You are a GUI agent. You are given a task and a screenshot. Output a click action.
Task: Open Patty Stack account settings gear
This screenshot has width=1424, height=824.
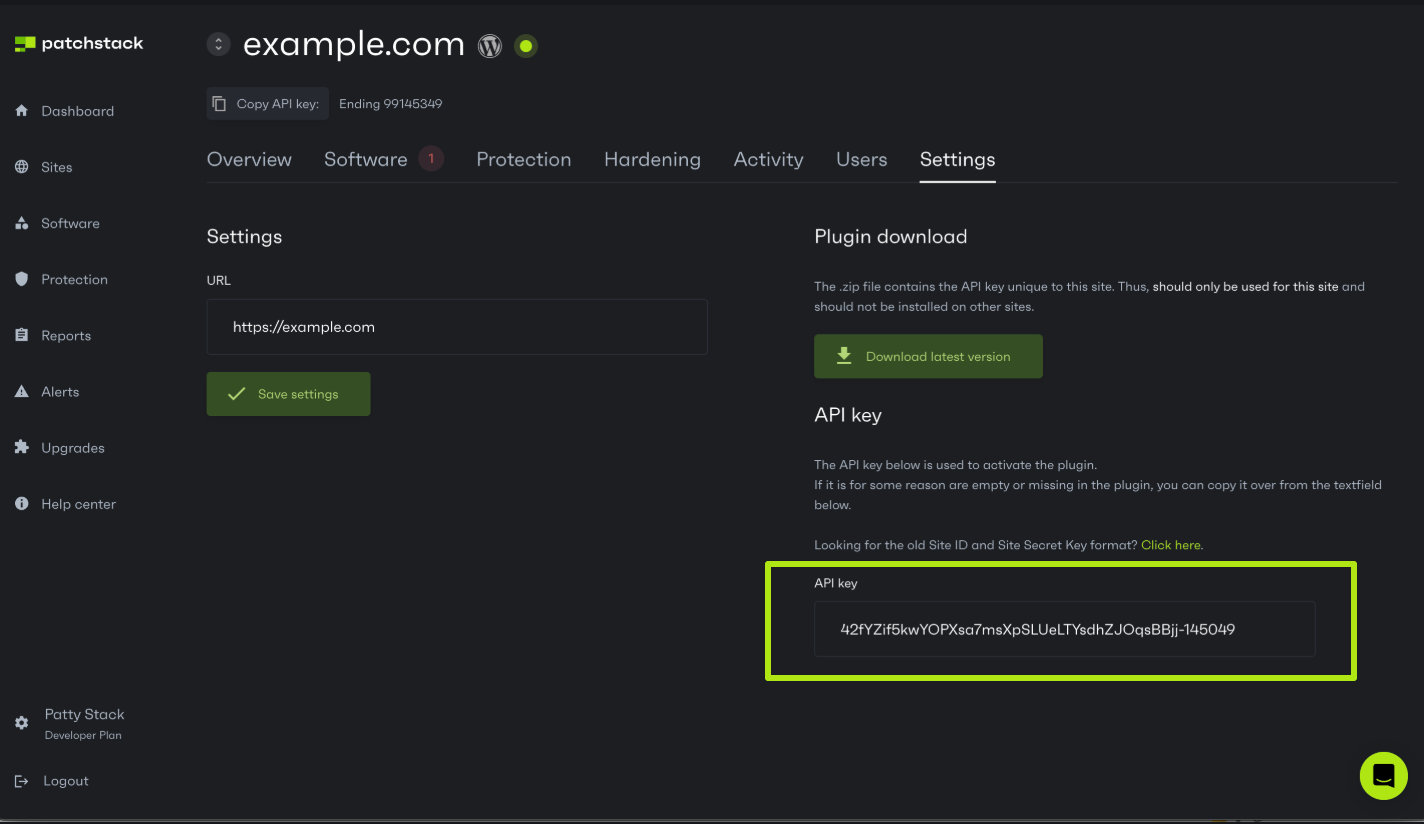22,722
